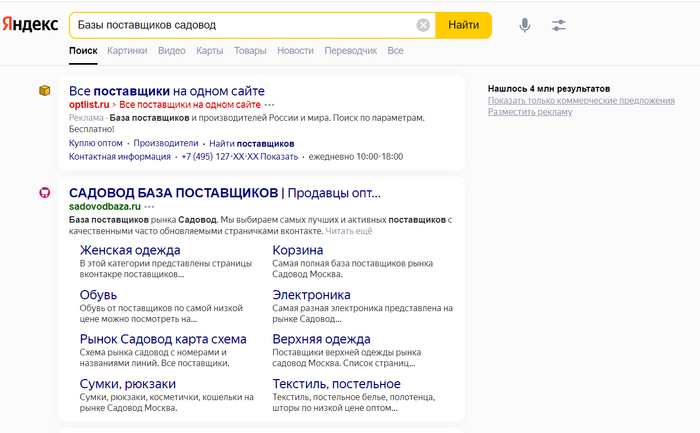Open search settings sliders icon
Screen dimensions: 700x433
[x=558, y=25]
